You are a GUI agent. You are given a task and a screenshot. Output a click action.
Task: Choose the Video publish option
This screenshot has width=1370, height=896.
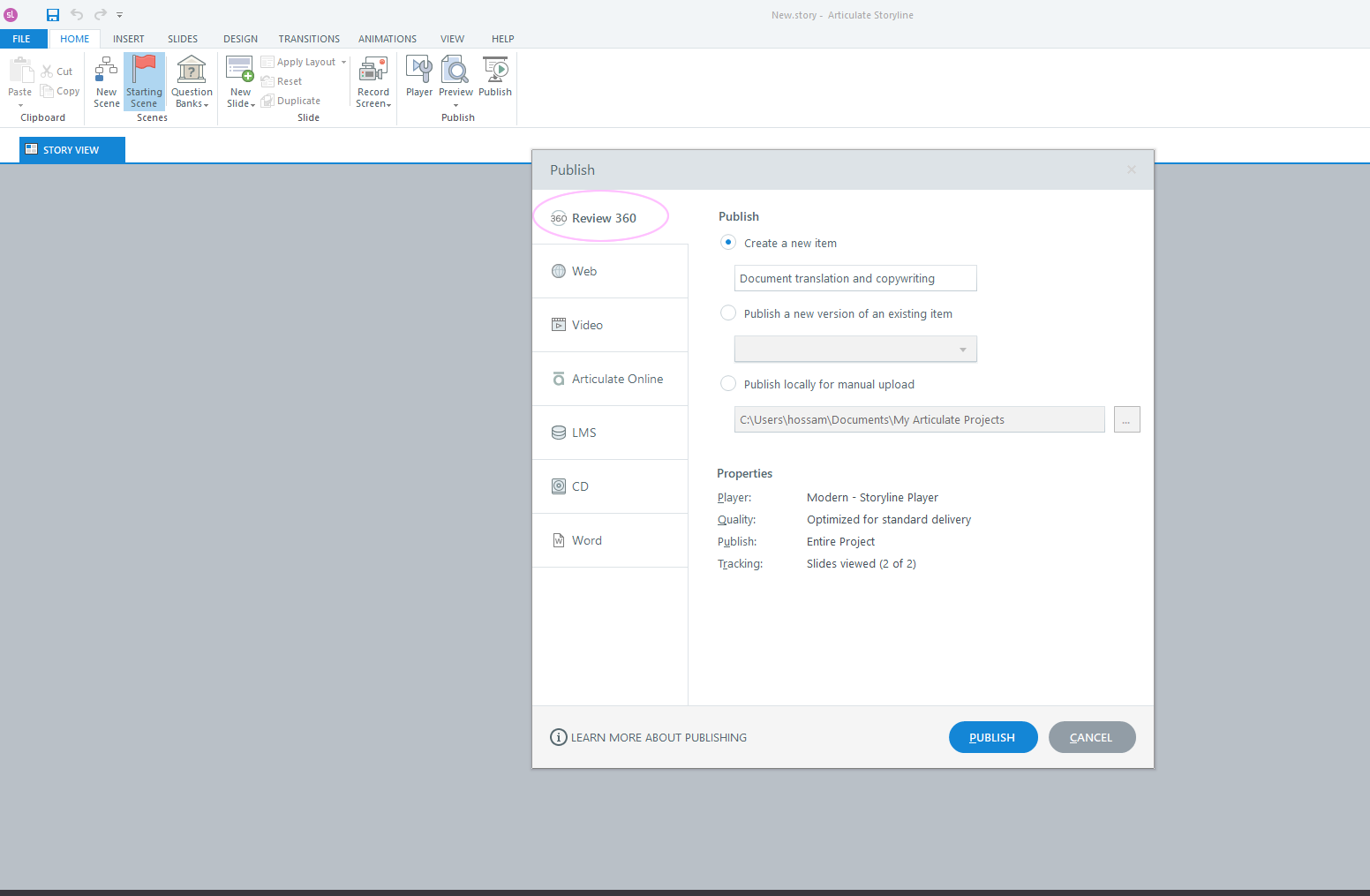coord(587,325)
